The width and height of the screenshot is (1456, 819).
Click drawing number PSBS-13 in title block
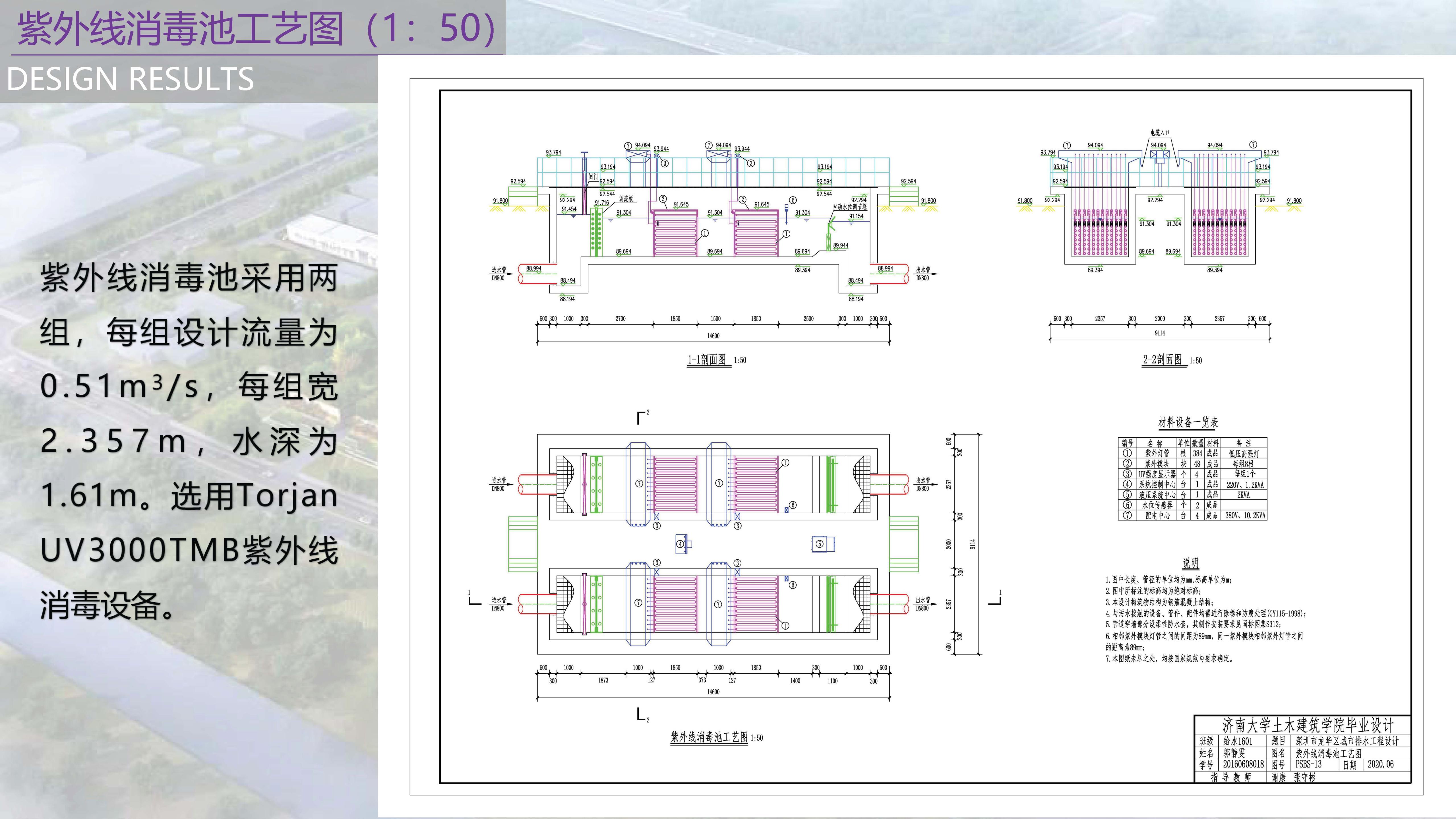(1308, 764)
